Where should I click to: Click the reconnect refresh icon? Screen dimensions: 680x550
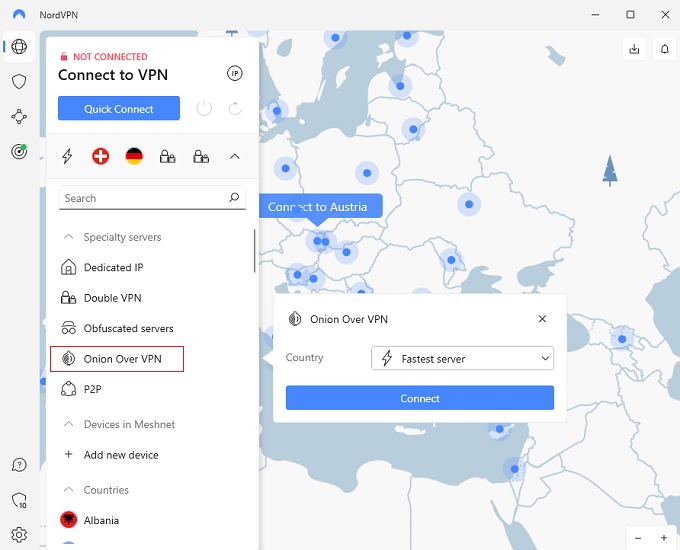click(235, 108)
